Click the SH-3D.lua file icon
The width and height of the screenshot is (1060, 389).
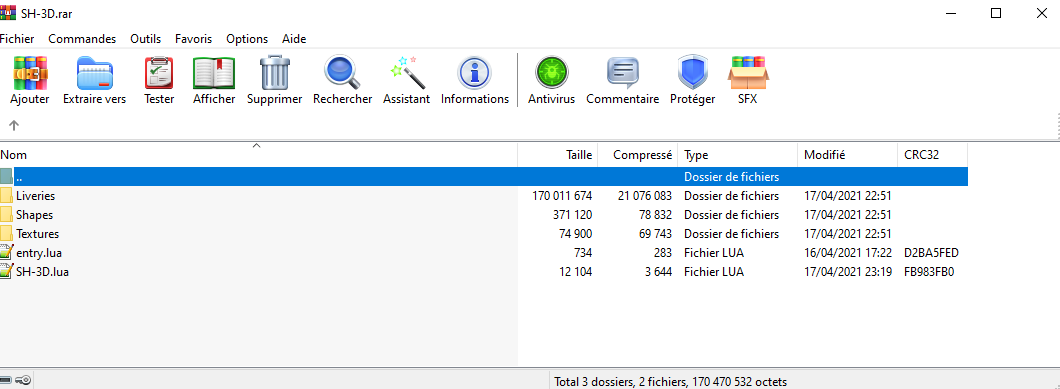(x=7, y=271)
